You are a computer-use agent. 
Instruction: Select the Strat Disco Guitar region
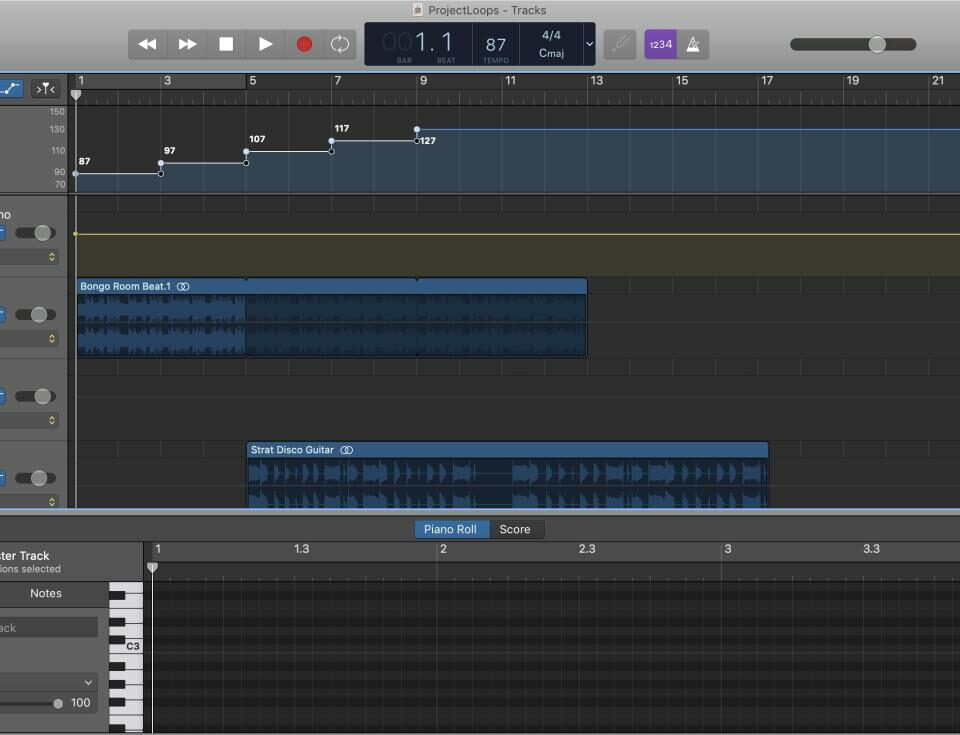point(507,475)
